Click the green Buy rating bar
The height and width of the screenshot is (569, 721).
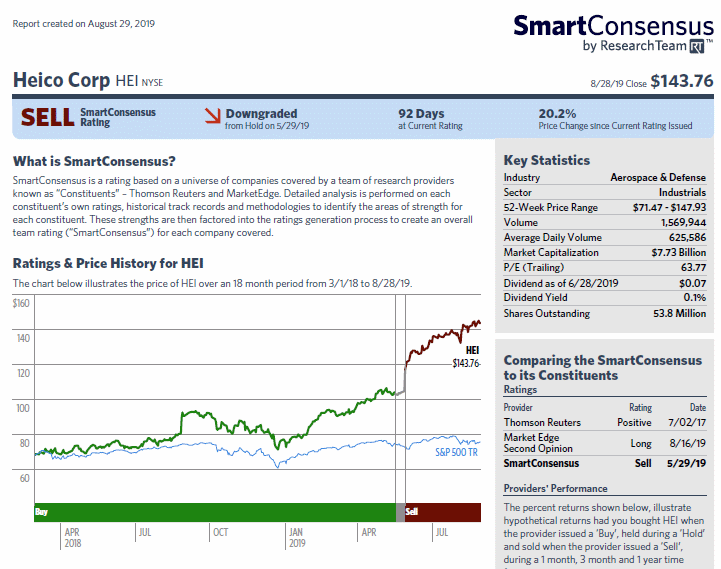(215, 512)
